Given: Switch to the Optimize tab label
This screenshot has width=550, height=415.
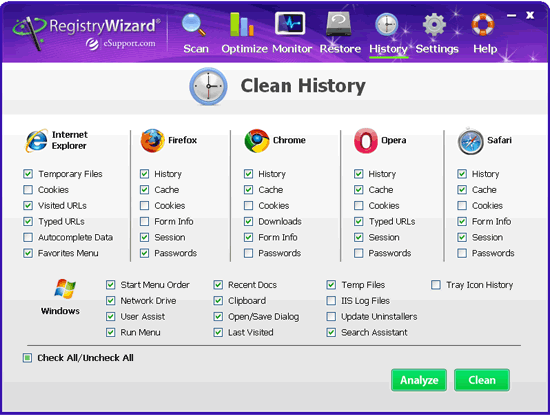Looking at the screenshot, I should pyautogui.click(x=244, y=49).
